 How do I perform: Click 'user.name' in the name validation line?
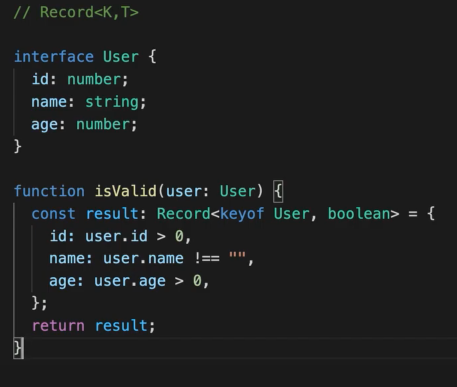(143, 258)
